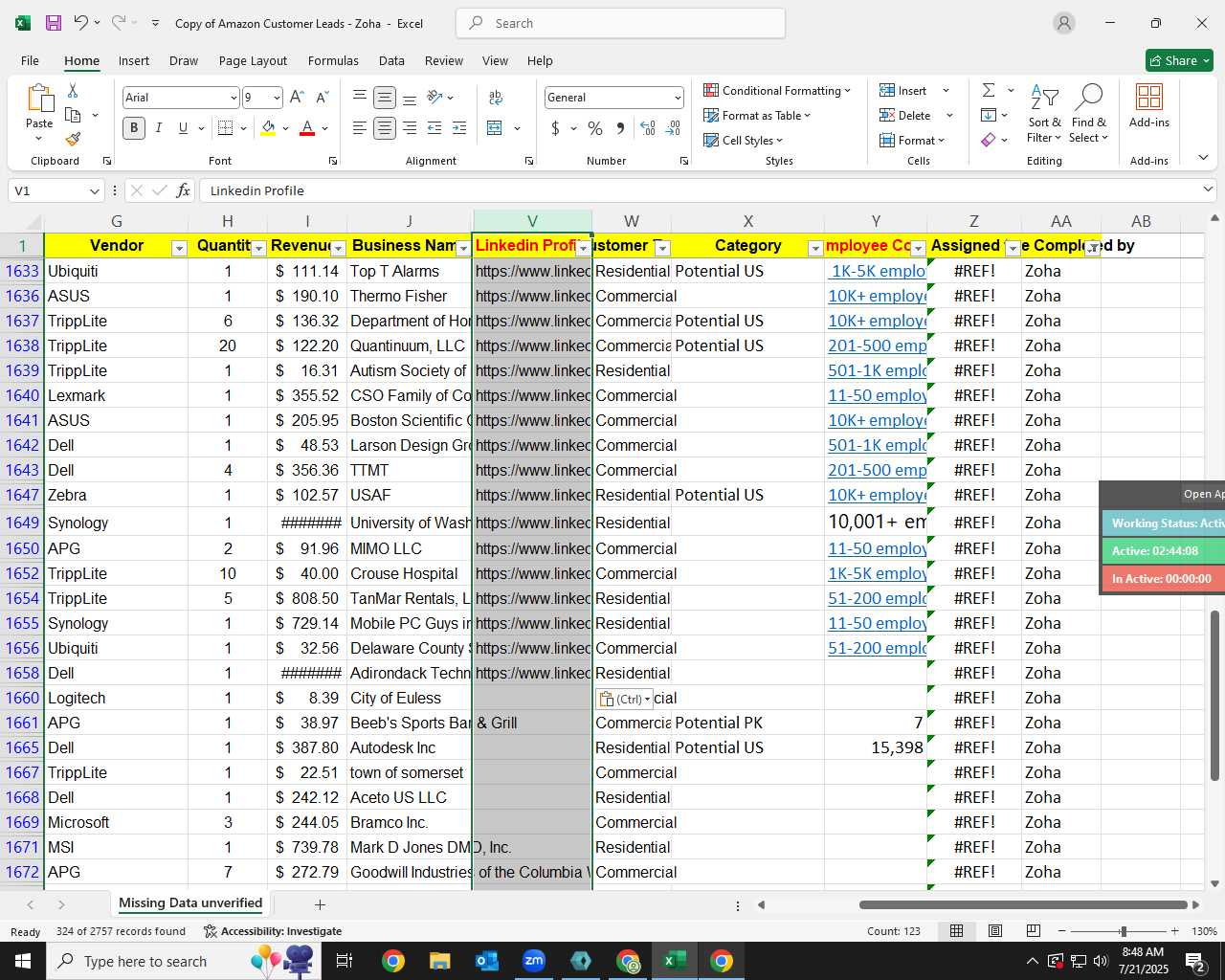Click the Insert Function fx icon
This screenshot has width=1225, height=980.
point(183,190)
